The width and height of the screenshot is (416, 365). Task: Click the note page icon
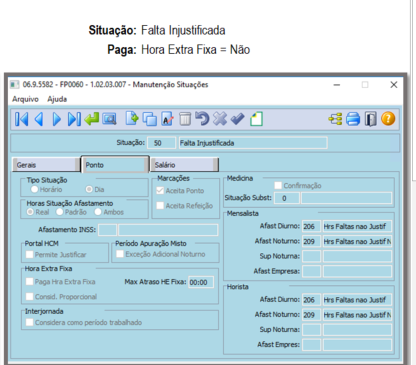tap(257, 119)
